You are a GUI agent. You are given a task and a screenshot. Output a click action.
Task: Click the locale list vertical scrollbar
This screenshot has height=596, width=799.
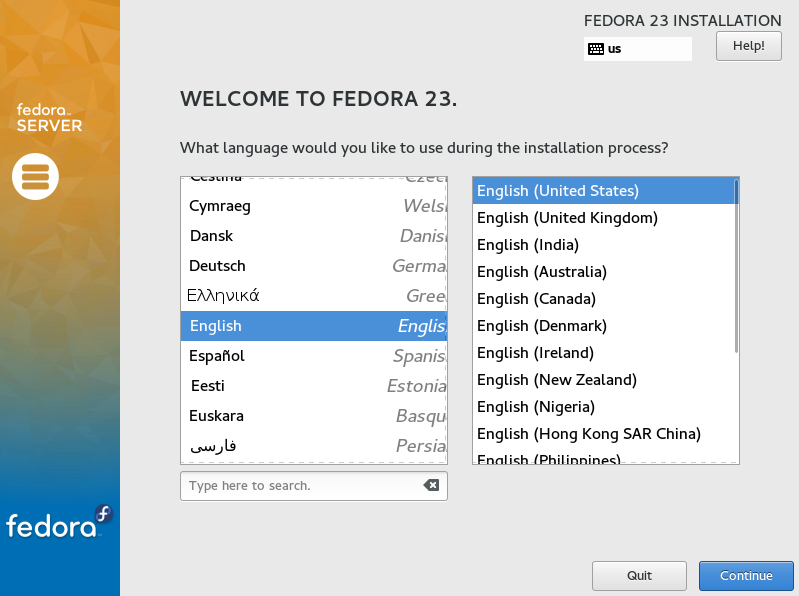(736, 266)
